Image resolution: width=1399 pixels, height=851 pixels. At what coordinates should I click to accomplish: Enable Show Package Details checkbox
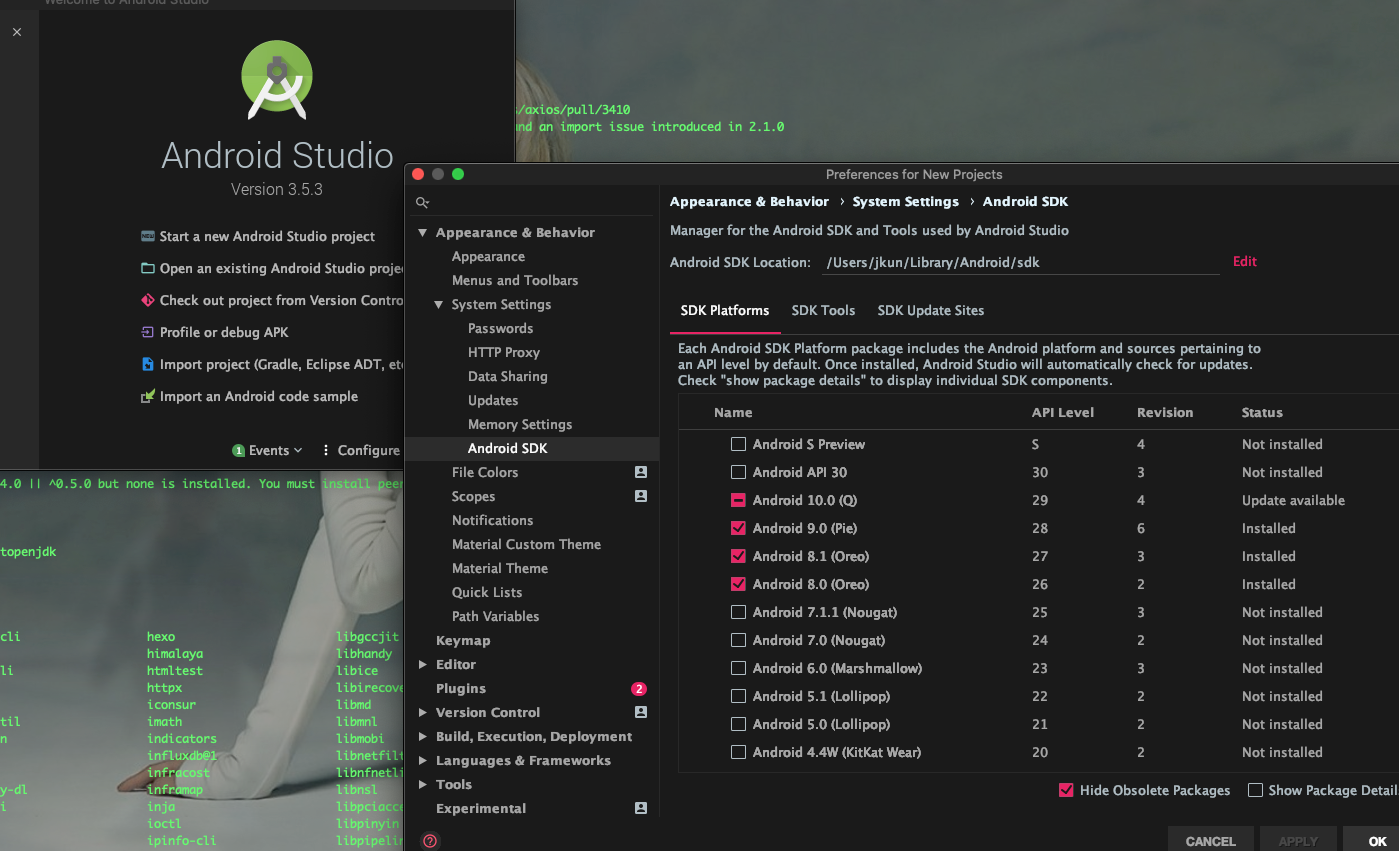coord(1255,790)
